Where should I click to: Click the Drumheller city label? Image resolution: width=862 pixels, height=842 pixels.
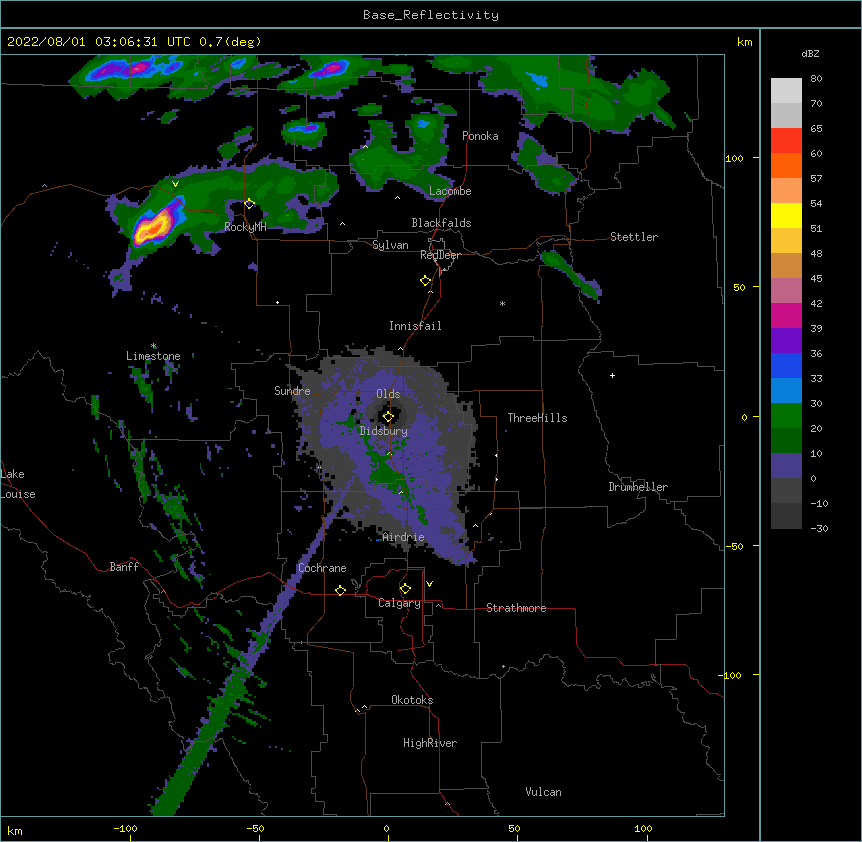[638, 487]
